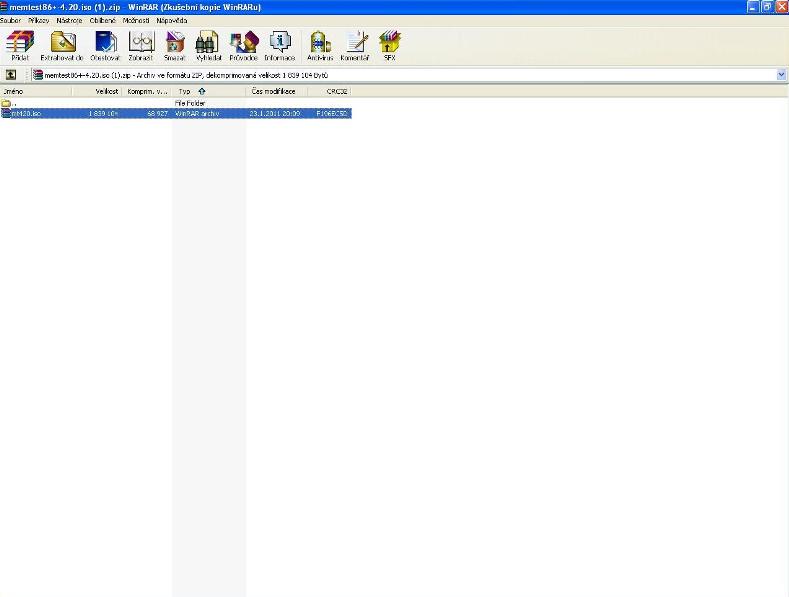Run the Otestovat (Test) archive tool

coord(105,42)
